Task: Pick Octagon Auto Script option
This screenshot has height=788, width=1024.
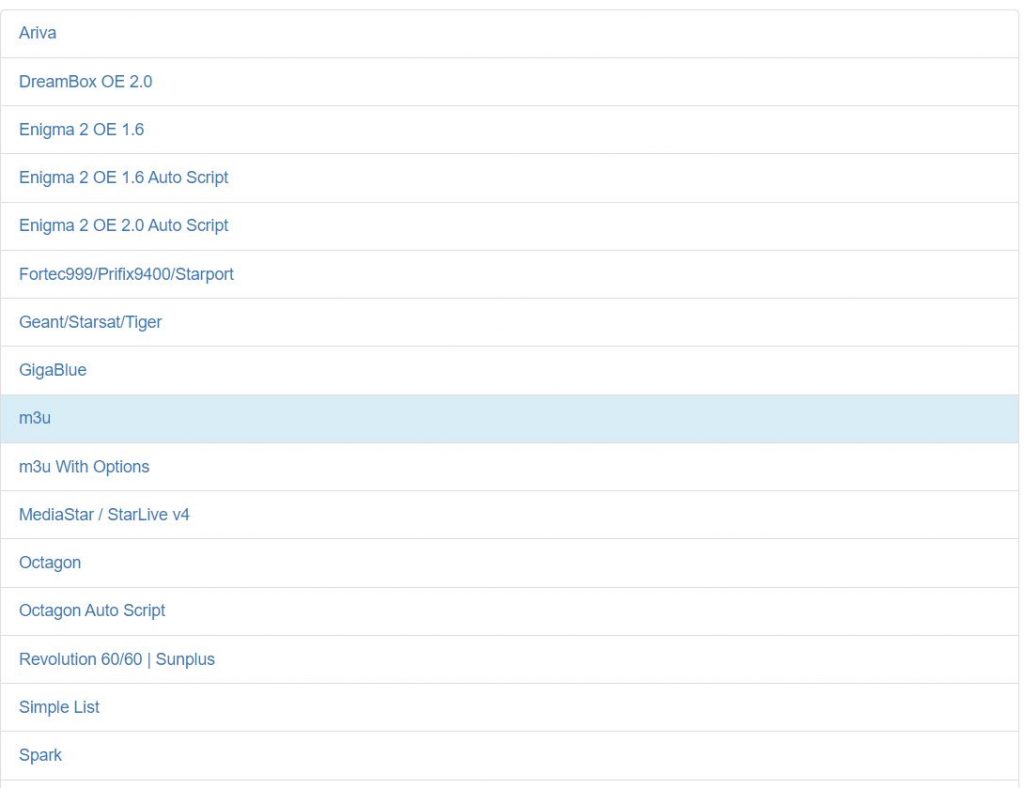Action: click(509, 611)
